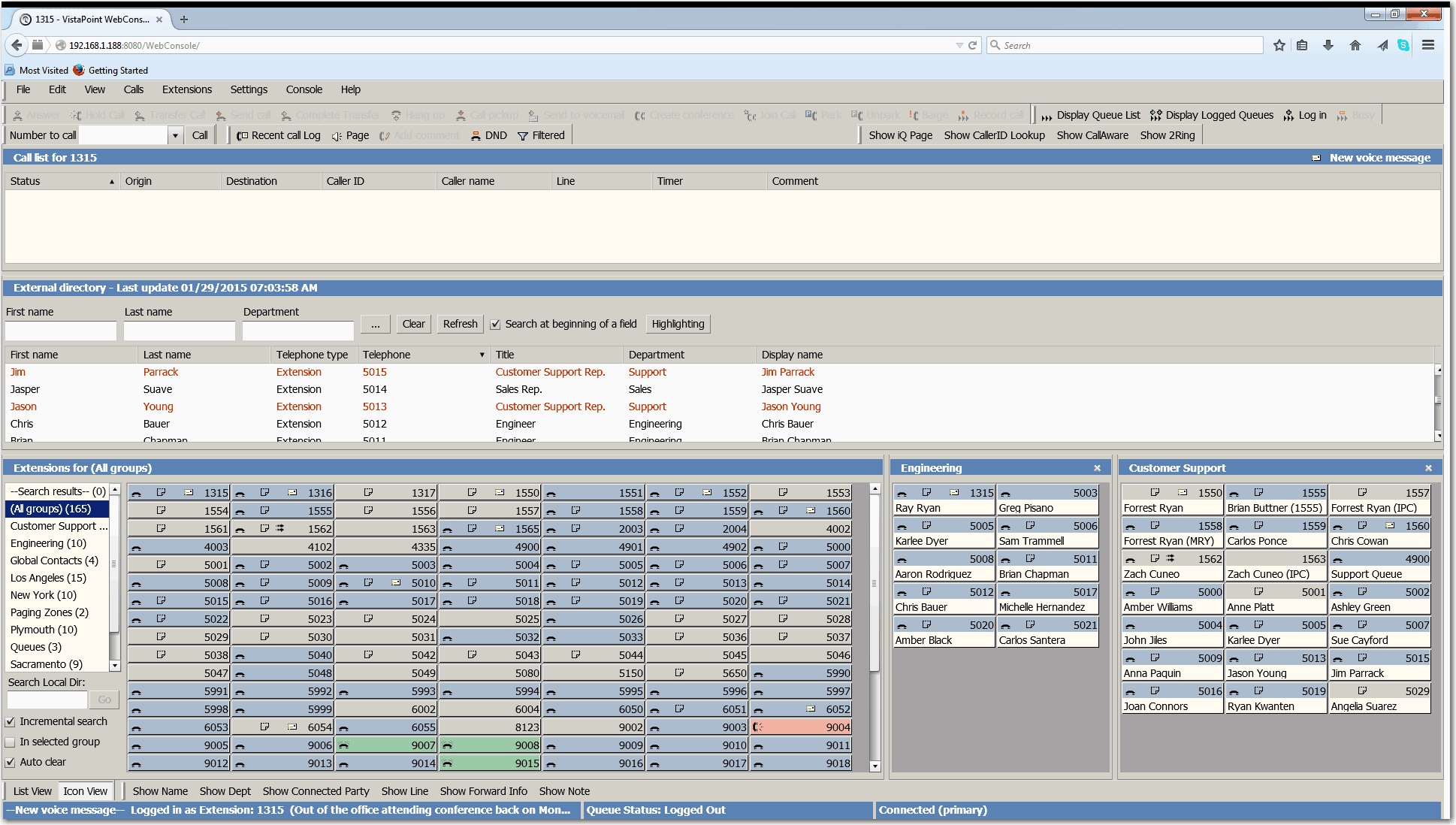Click the group list scrollbar thumb
Image resolution: width=1456 pixels, height=825 pixels.
(114, 564)
